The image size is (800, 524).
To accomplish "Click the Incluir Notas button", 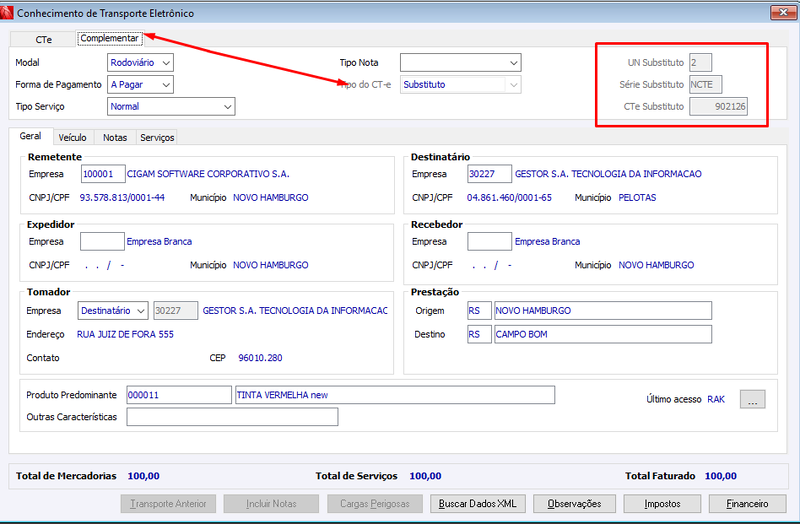I will [271, 504].
